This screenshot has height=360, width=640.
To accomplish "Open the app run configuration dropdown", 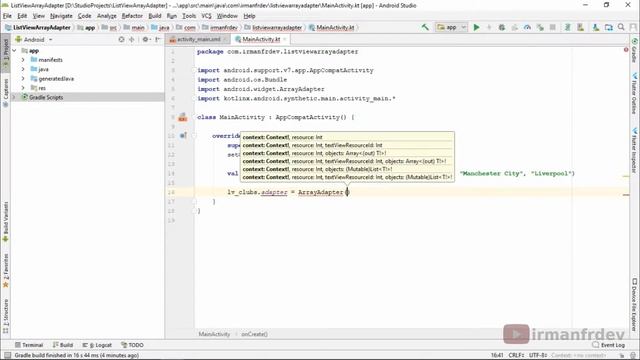I will coord(451,27).
